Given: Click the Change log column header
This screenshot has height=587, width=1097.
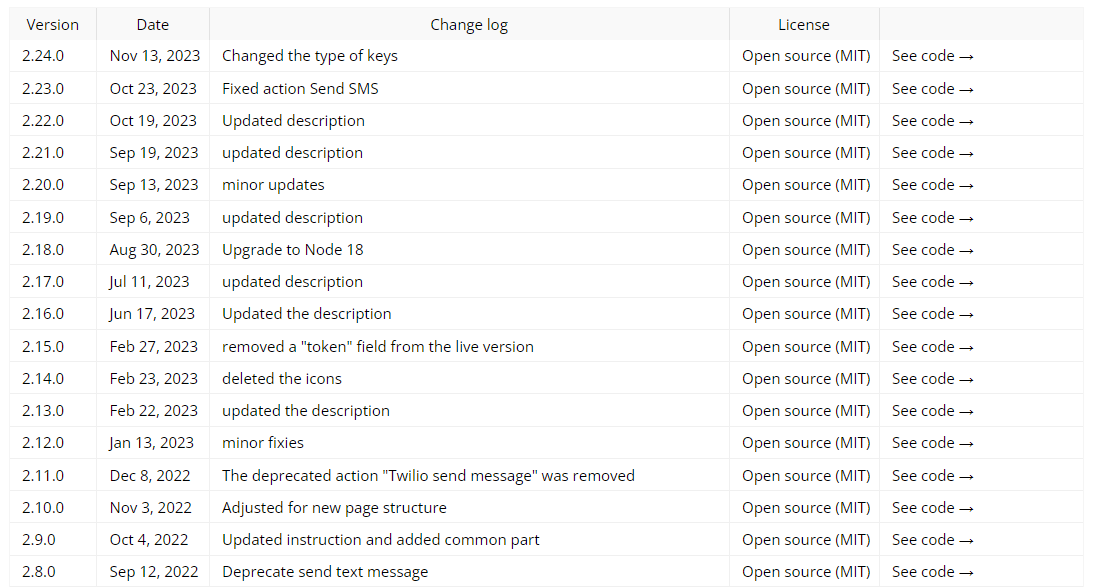Looking at the screenshot, I should (469, 24).
